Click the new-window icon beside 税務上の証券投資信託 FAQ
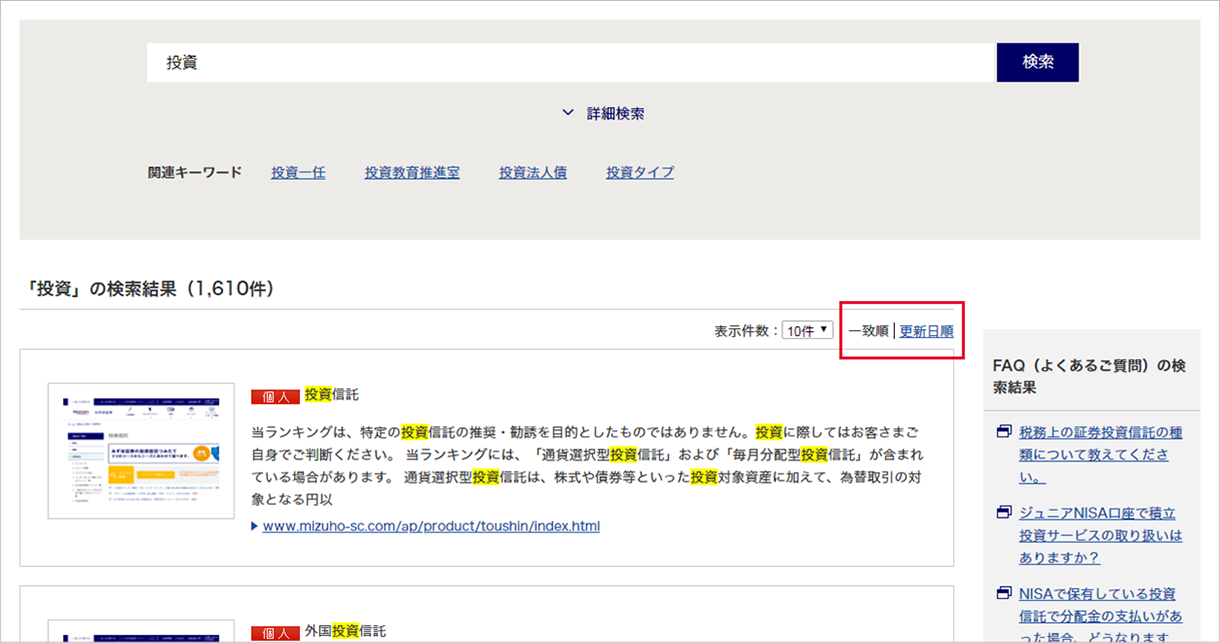Viewport: 1220px width, 643px height. pyautogui.click(x=1003, y=433)
